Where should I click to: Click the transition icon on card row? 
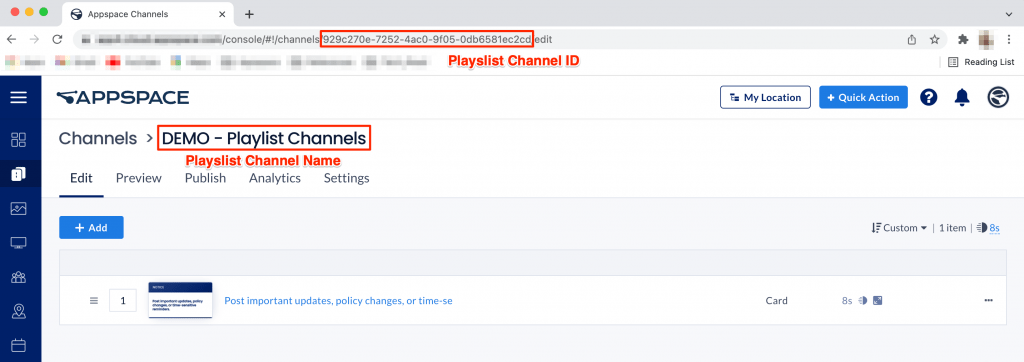(863, 301)
